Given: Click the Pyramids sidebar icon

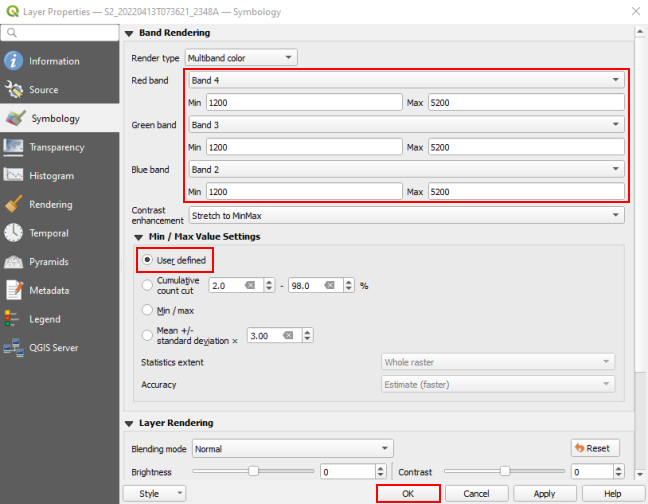Looking at the screenshot, I should pos(14,262).
